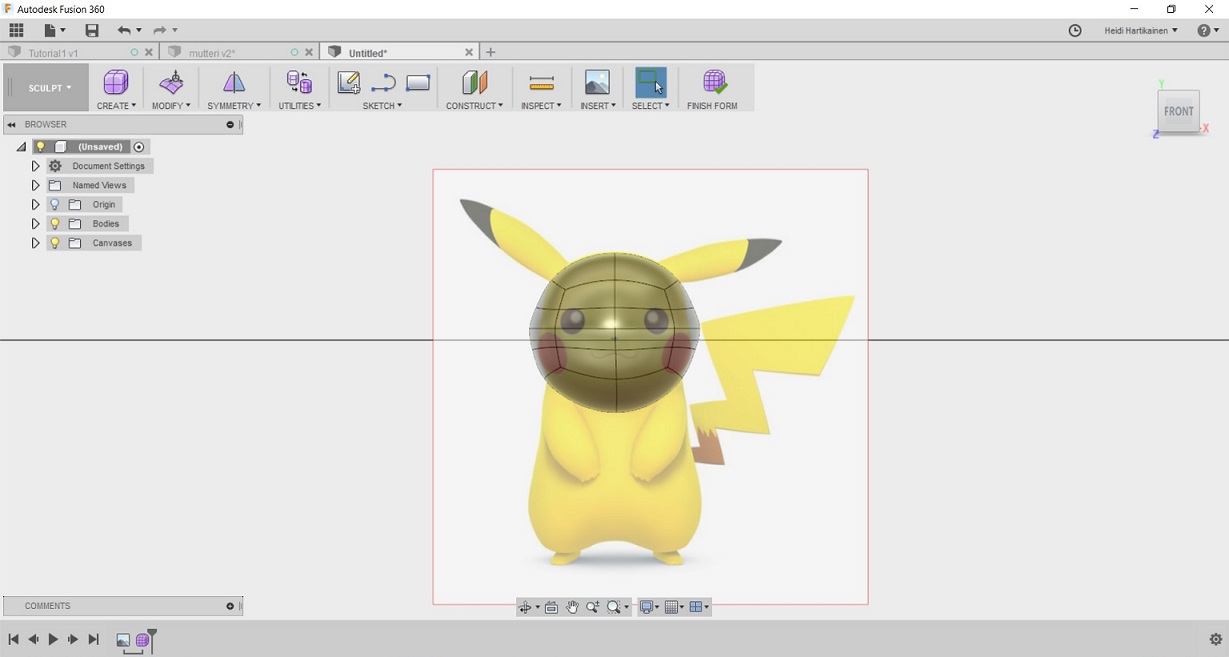The image size is (1229, 657).
Task: Switch to the Tutorial1 v1 tab
Action: tap(54, 53)
